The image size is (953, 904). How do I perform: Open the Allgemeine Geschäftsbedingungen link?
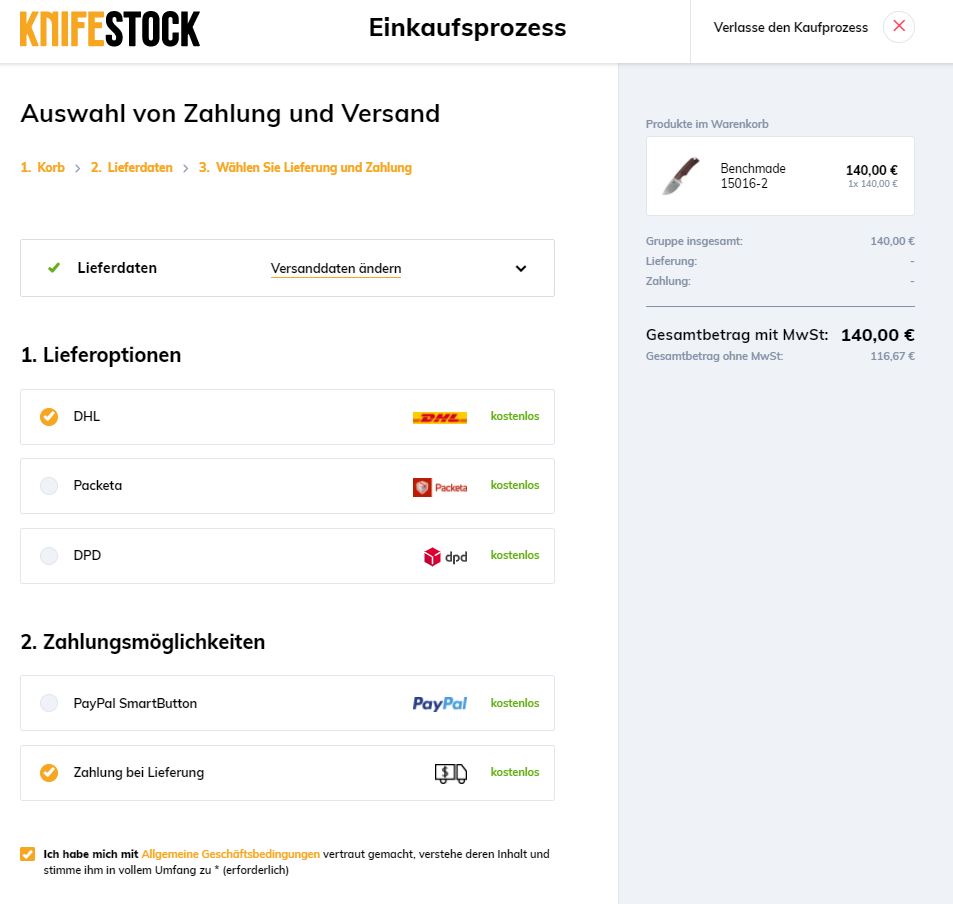coord(231,854)
